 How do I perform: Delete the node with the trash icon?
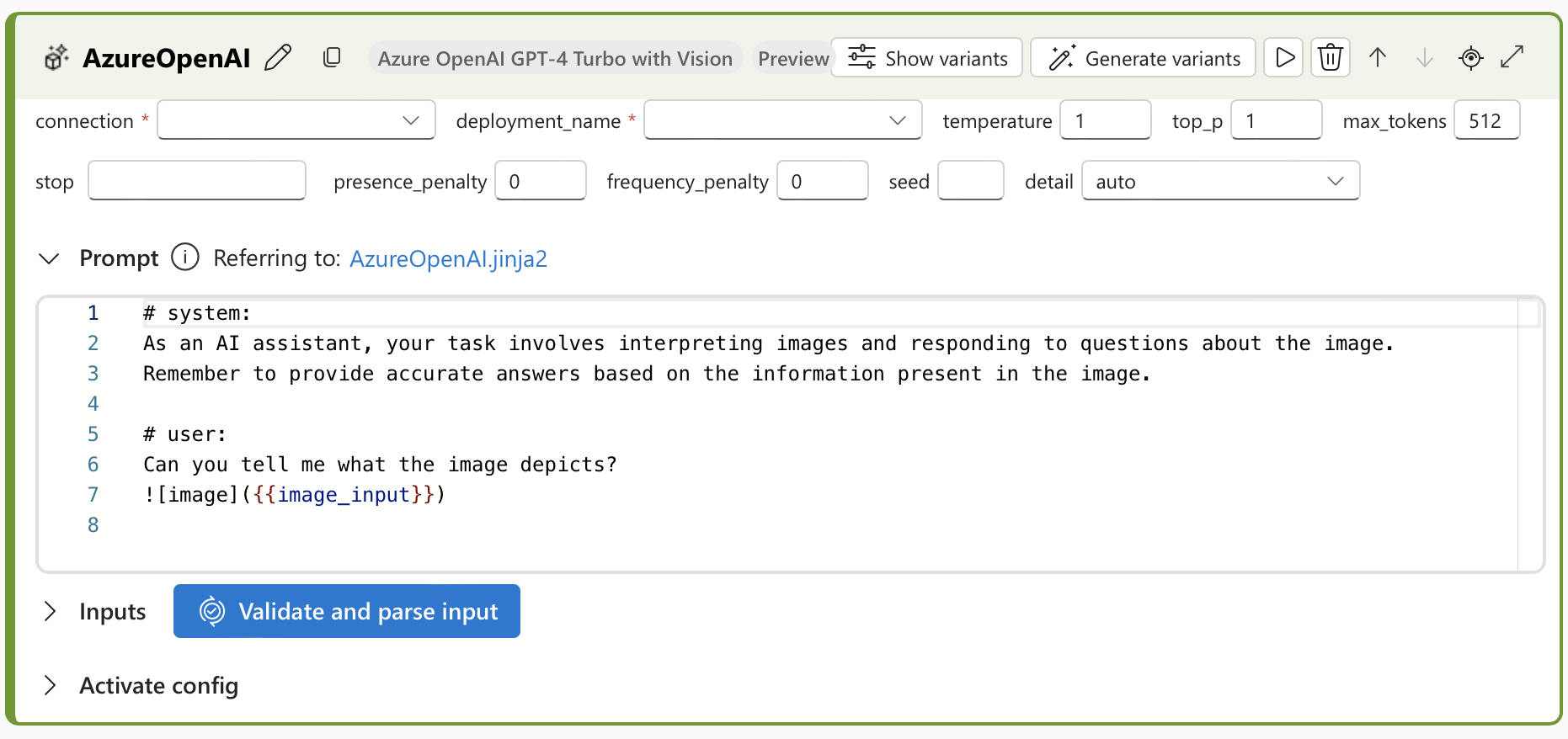tap(1331, 57)
